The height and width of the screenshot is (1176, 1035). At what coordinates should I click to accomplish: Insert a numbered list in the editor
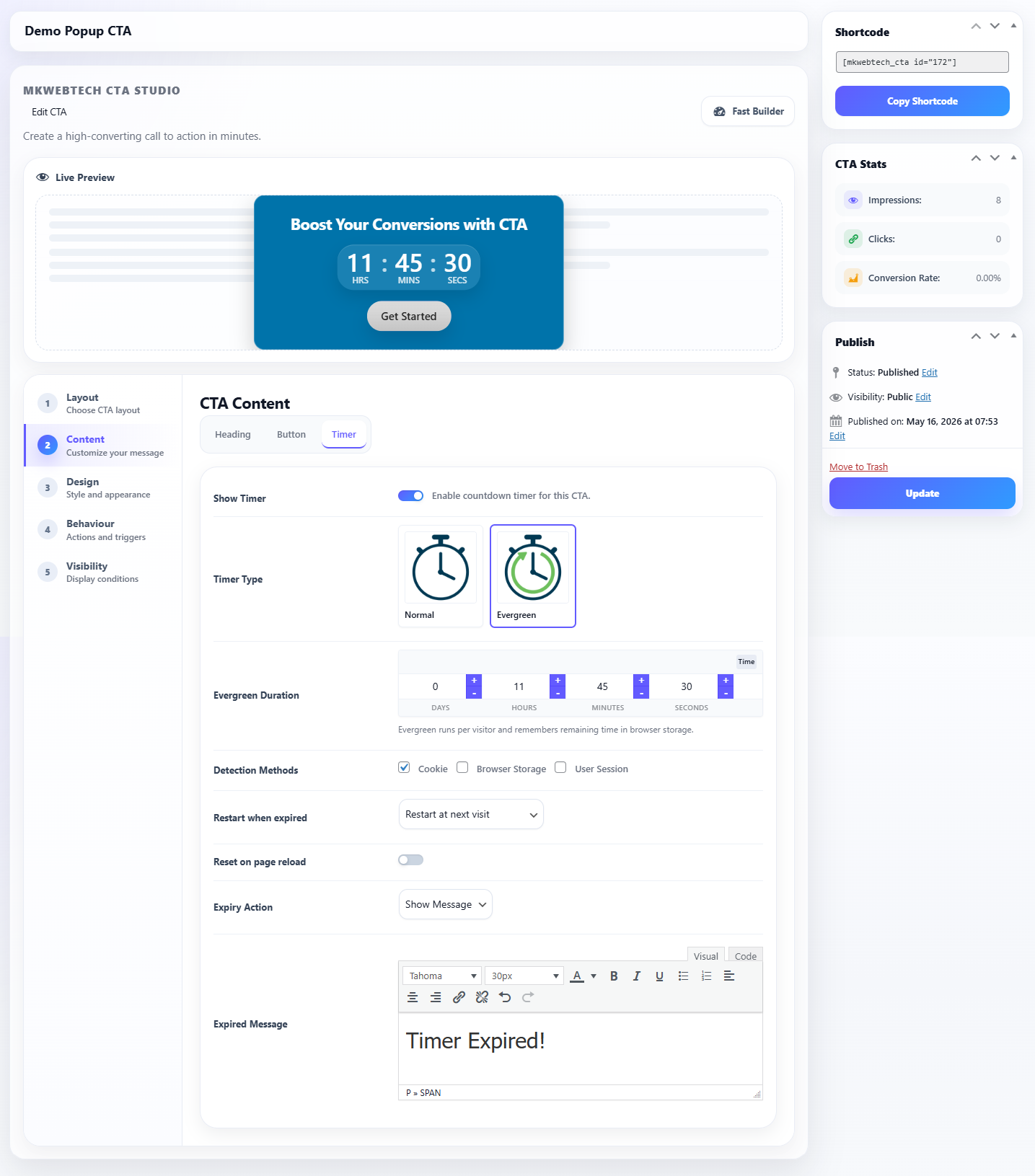click(x=706, y=976)
